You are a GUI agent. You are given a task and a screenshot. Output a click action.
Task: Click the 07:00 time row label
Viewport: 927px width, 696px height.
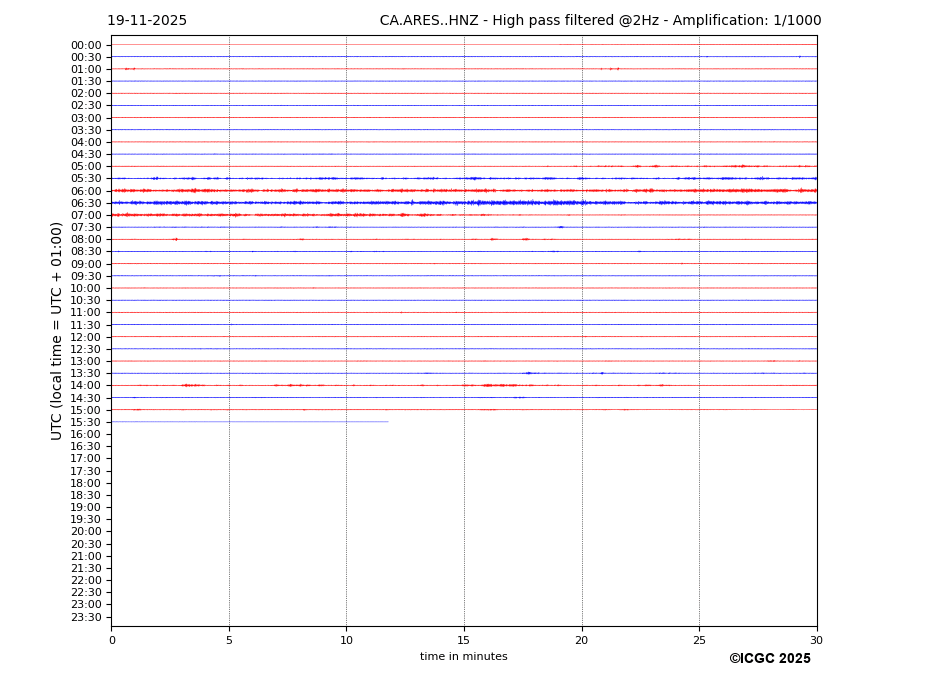86,215
